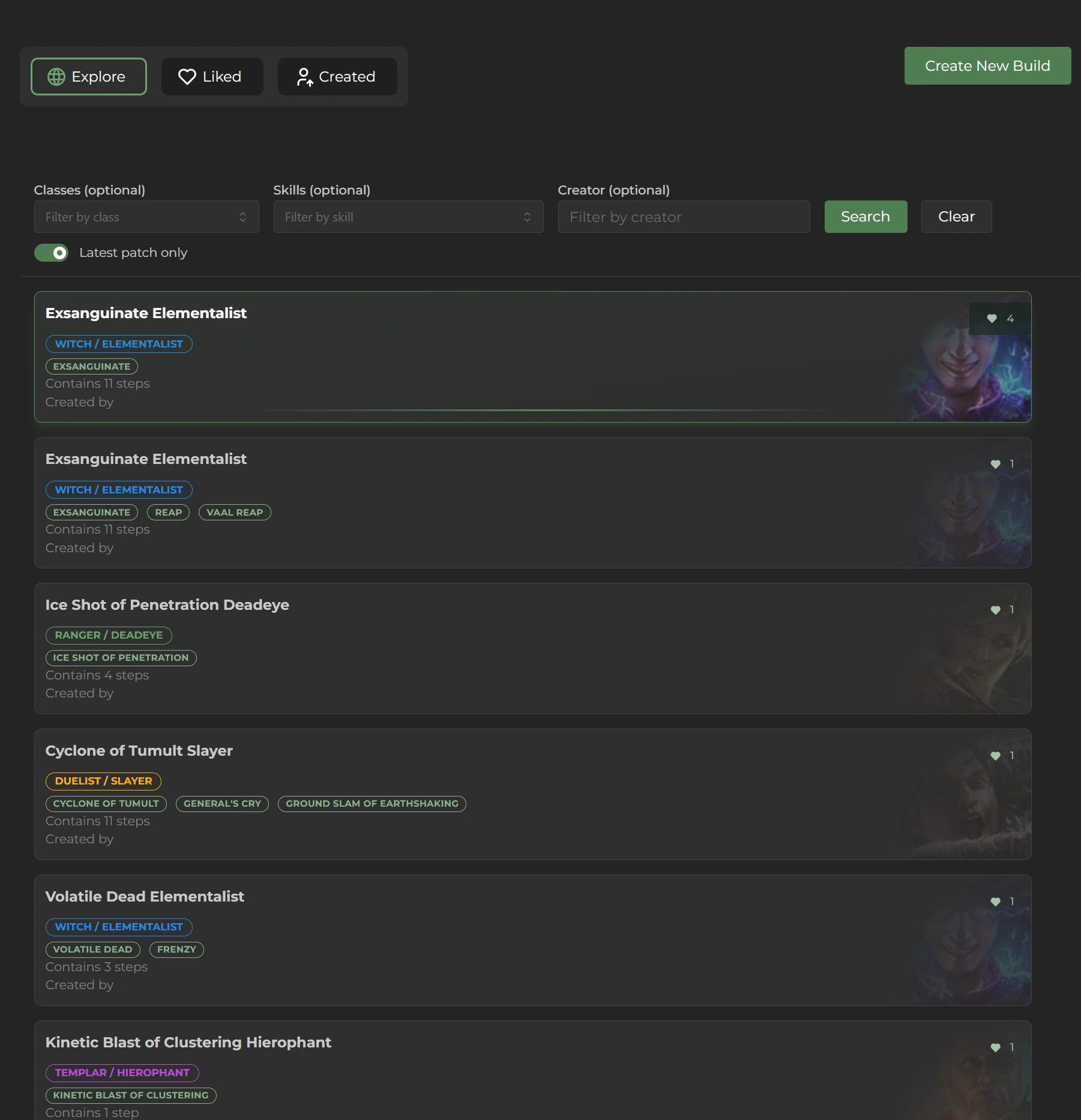Click the person icon in Created tab
This screenshot has height=1120, width=1081.
[304, 77]
